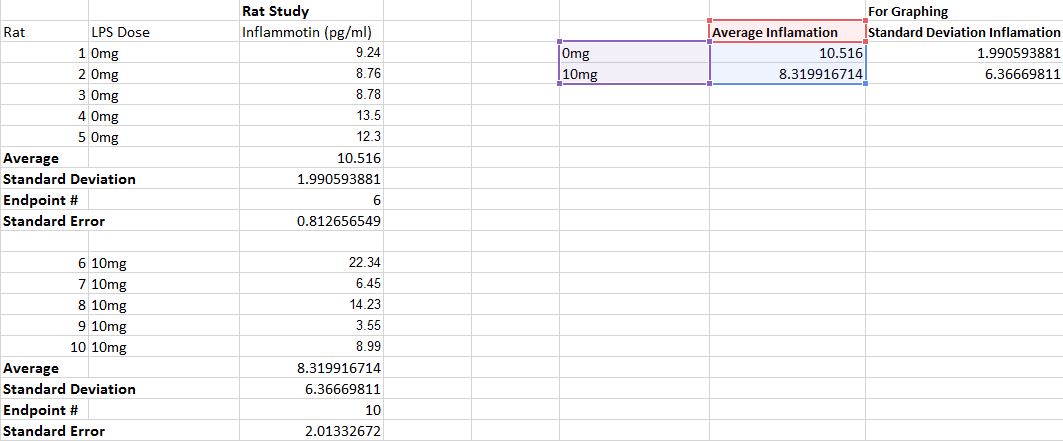Select 8.319916714 under Average Inflamation header
The height and width of the screenshot is (441, 1063).
tap(787, 74)
